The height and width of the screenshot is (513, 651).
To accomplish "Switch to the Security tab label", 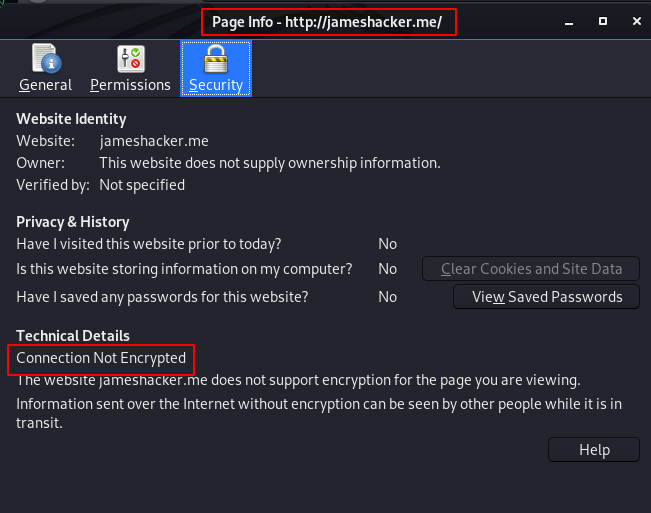I will click(x=216, y=85).
